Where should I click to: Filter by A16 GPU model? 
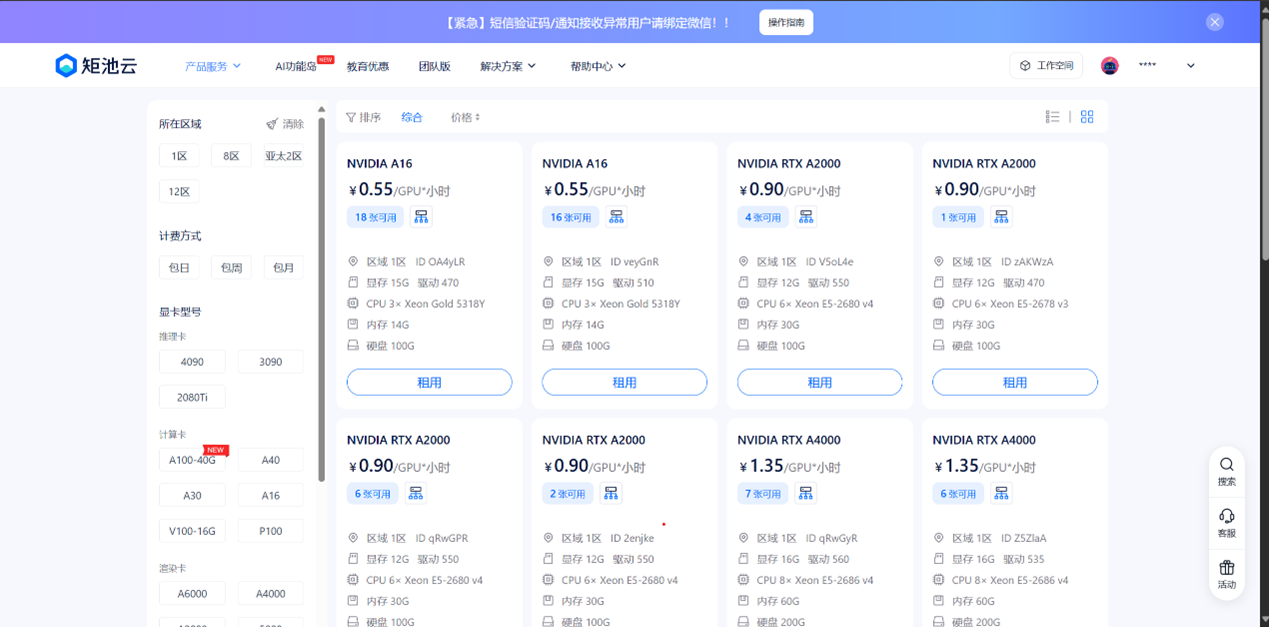click(x=271, y=496)
